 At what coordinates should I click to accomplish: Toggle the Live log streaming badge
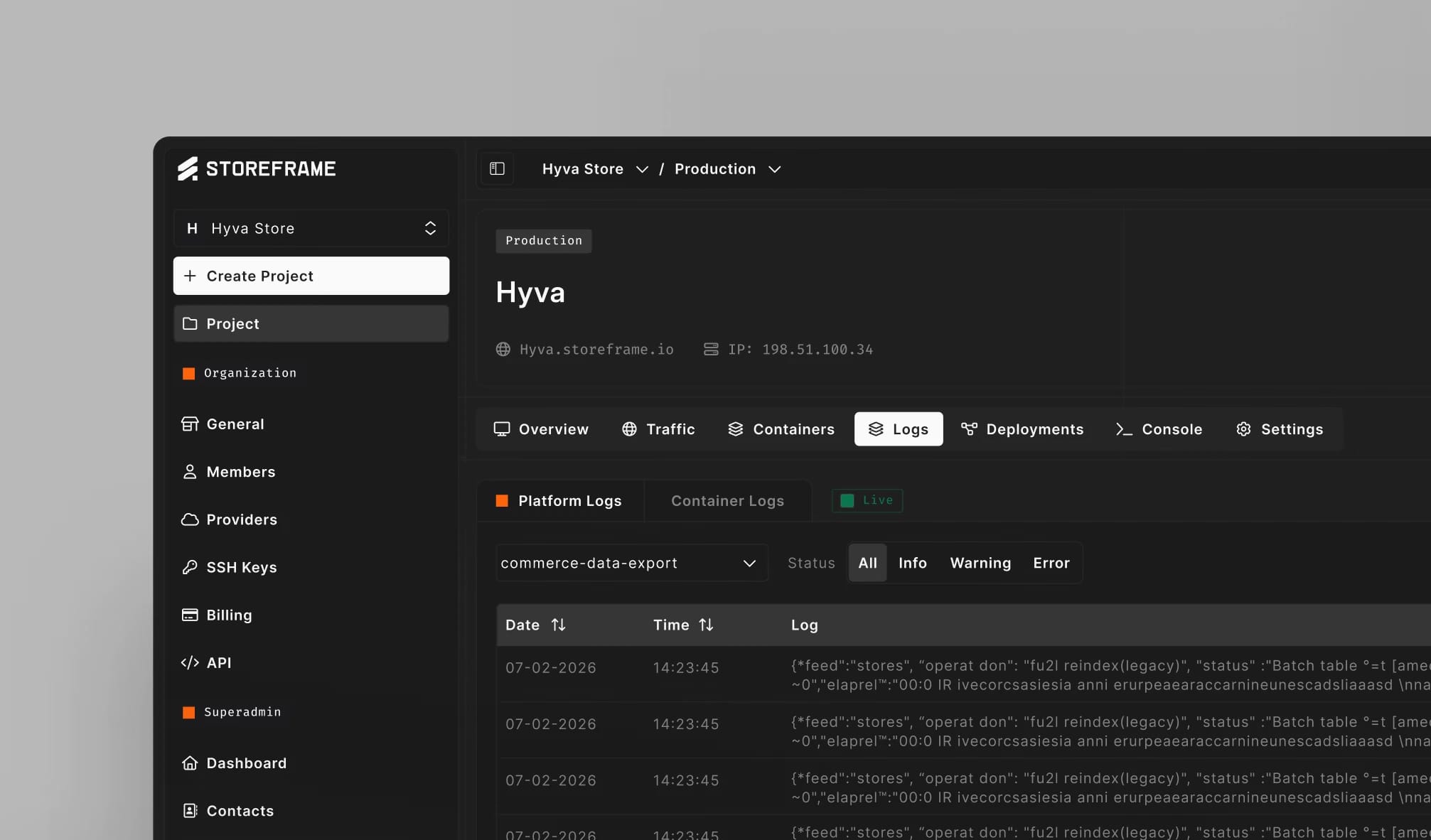pos(867,500)
